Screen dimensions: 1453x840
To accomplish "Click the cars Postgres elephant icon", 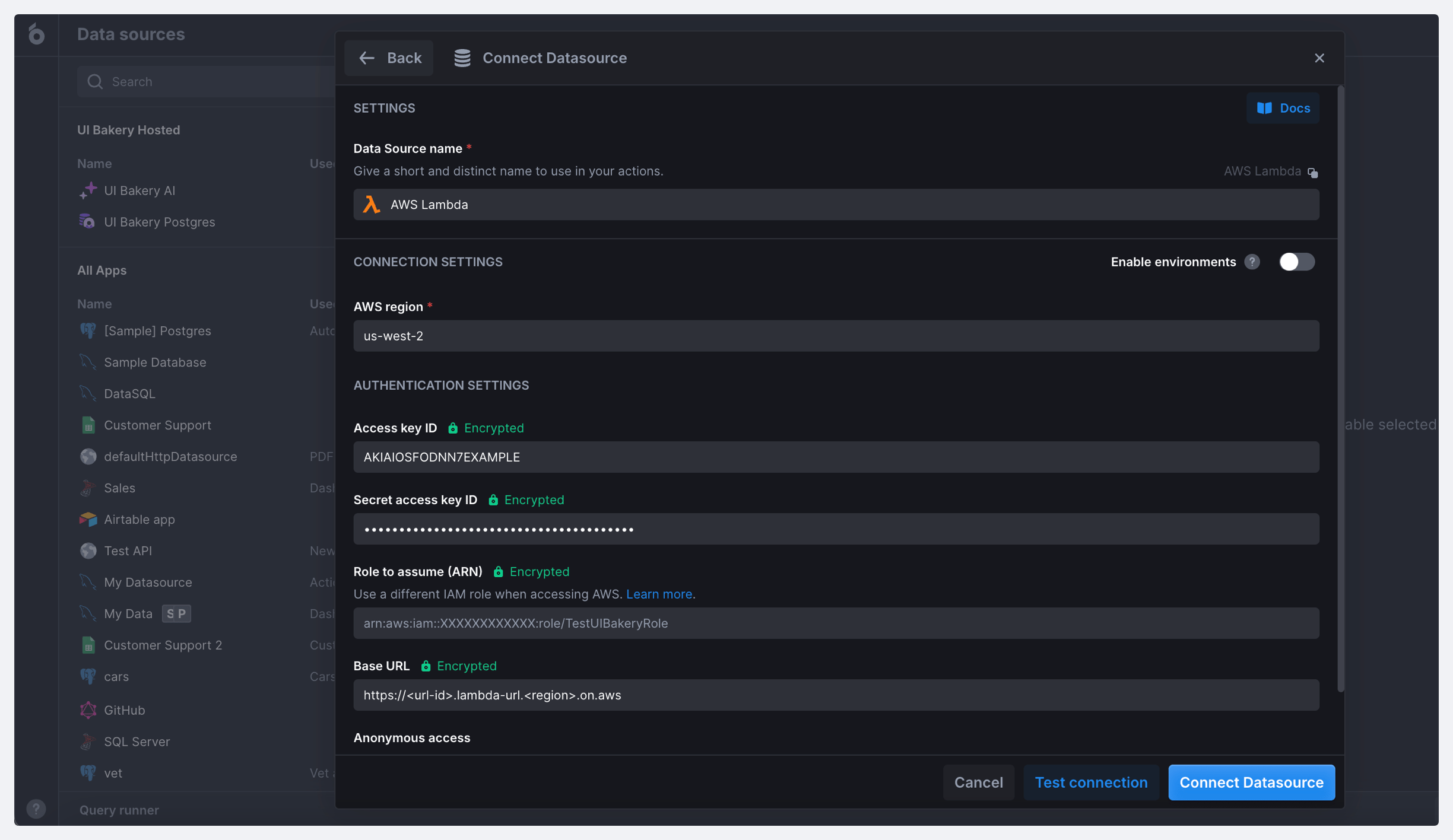I will pos(88,677).
